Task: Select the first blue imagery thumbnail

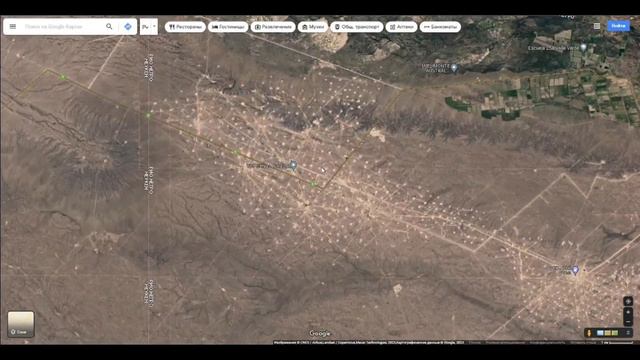Action: pyautogui.click(x=600, y=333)
